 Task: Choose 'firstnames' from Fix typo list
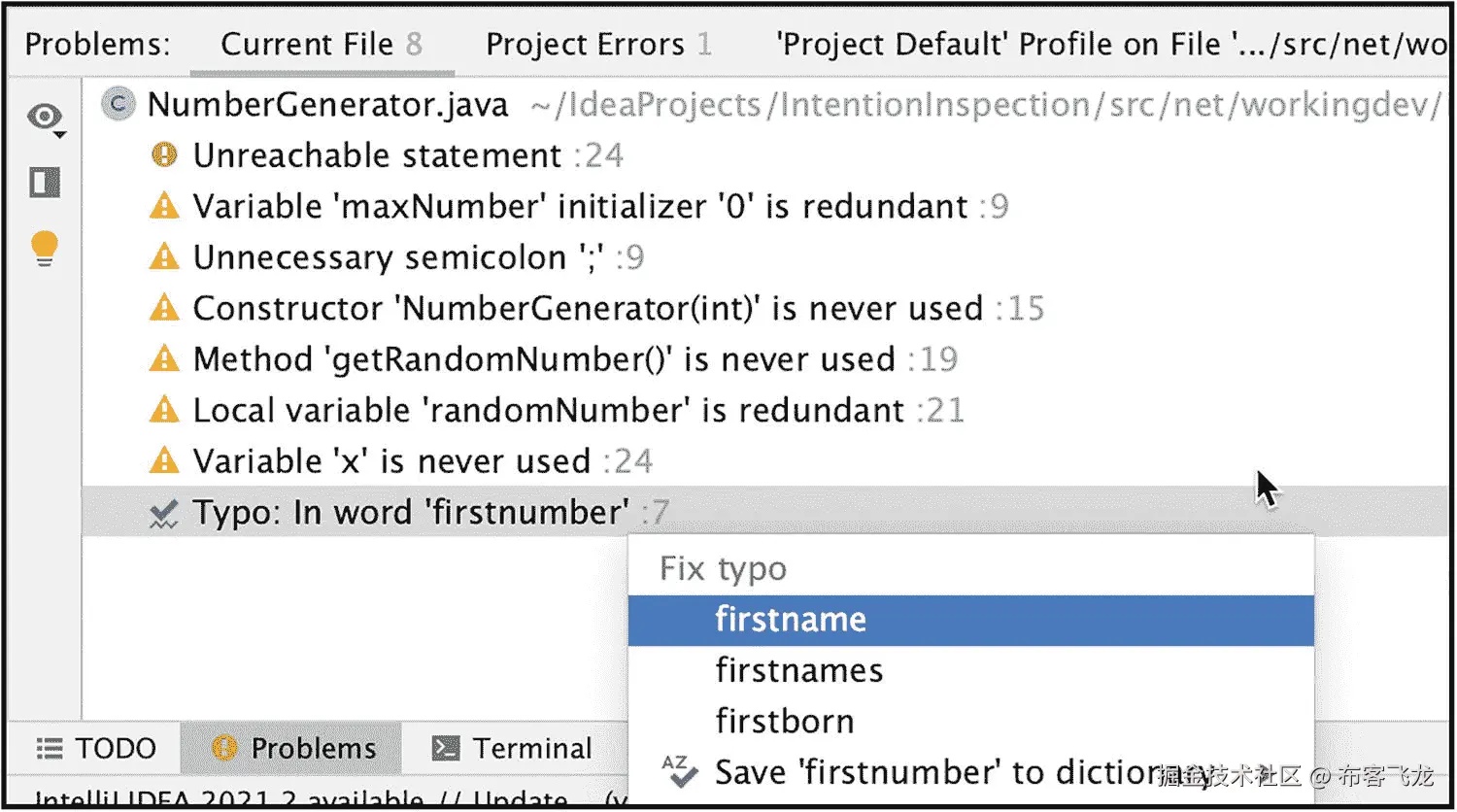[799, 670]
